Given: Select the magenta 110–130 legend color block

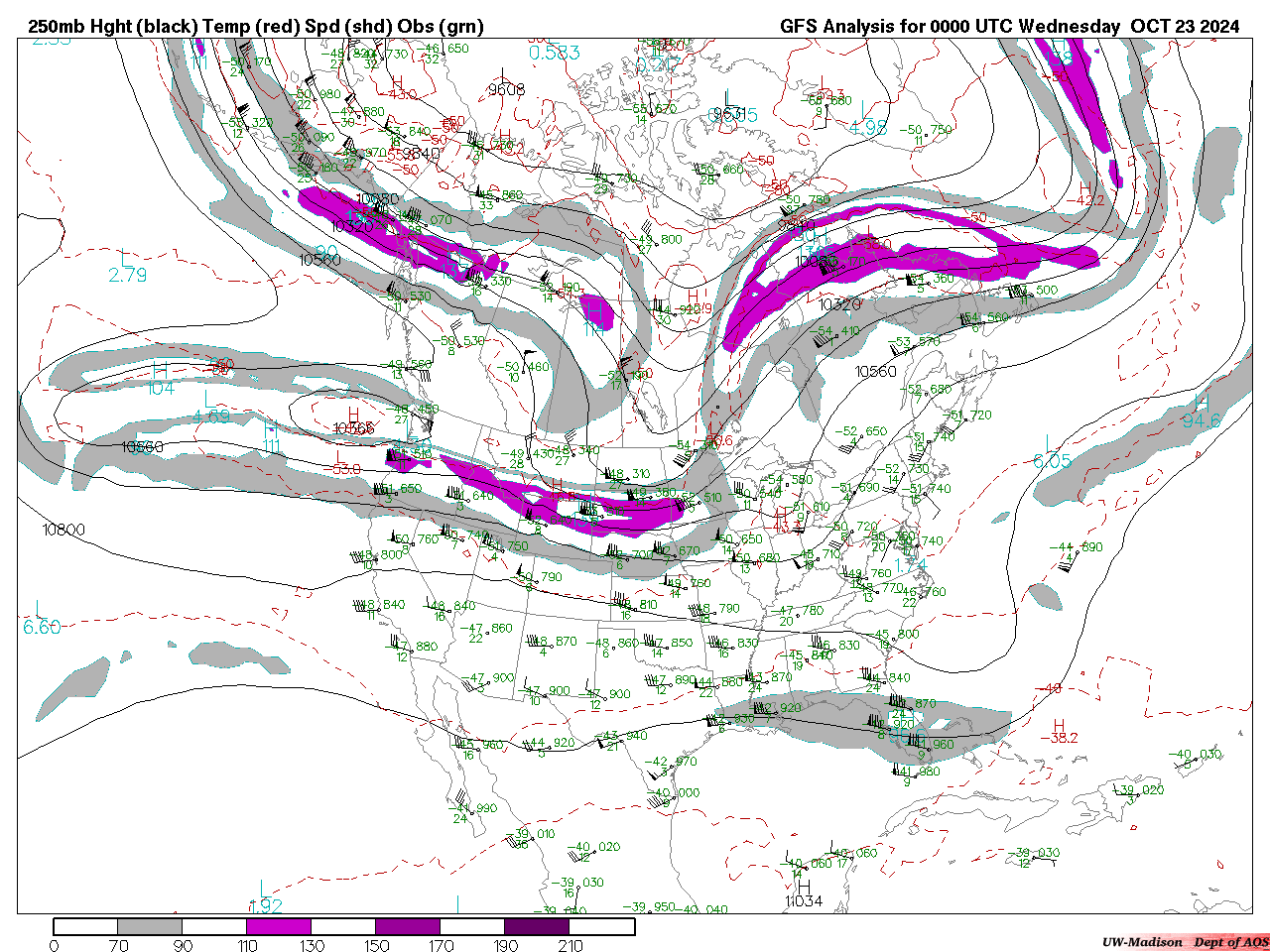Looking at the screenshot, I should pyautogui.click(x=279, y=926).
